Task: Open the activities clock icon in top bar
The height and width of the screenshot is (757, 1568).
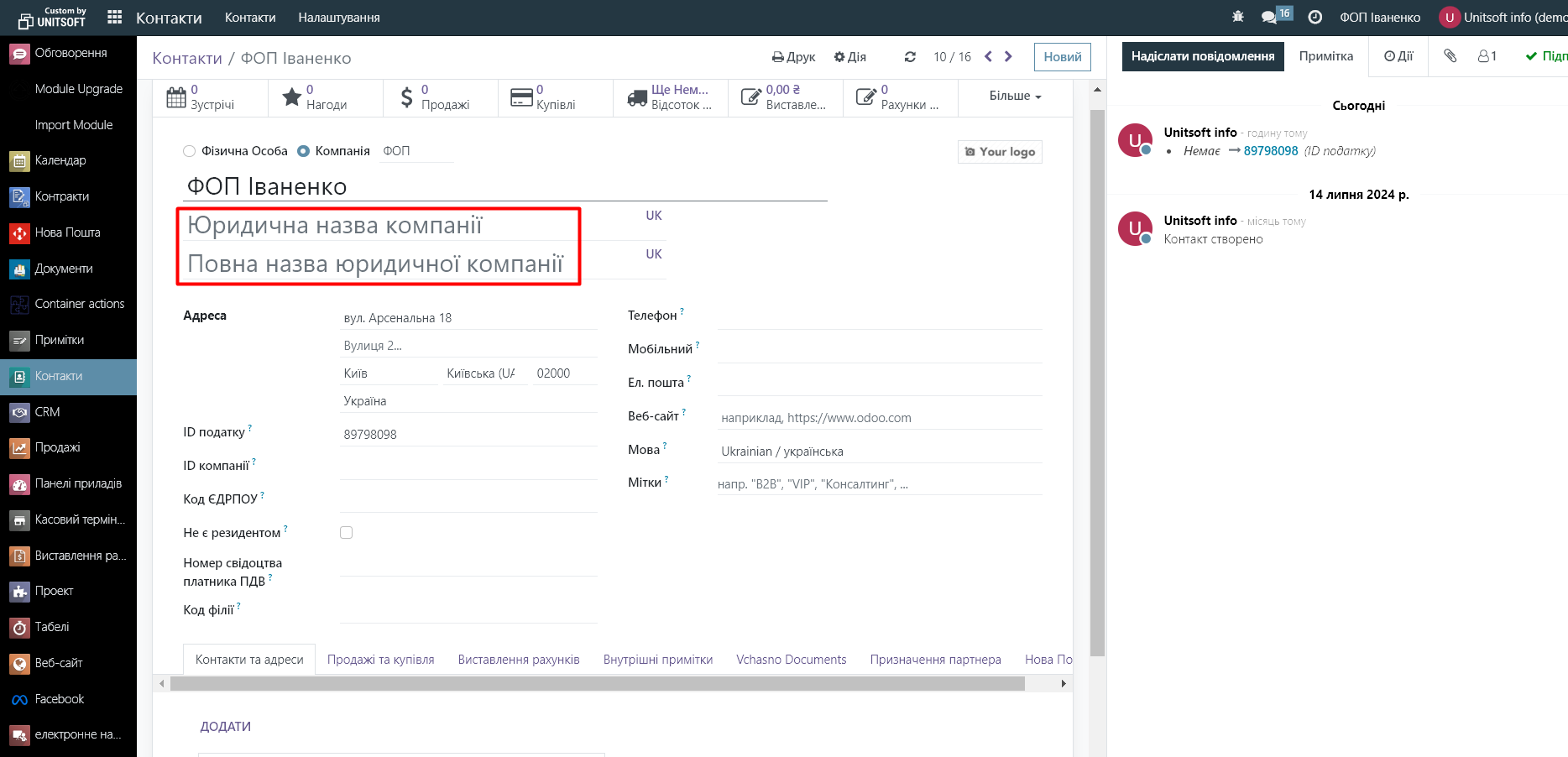Action: coord(1315,17)
